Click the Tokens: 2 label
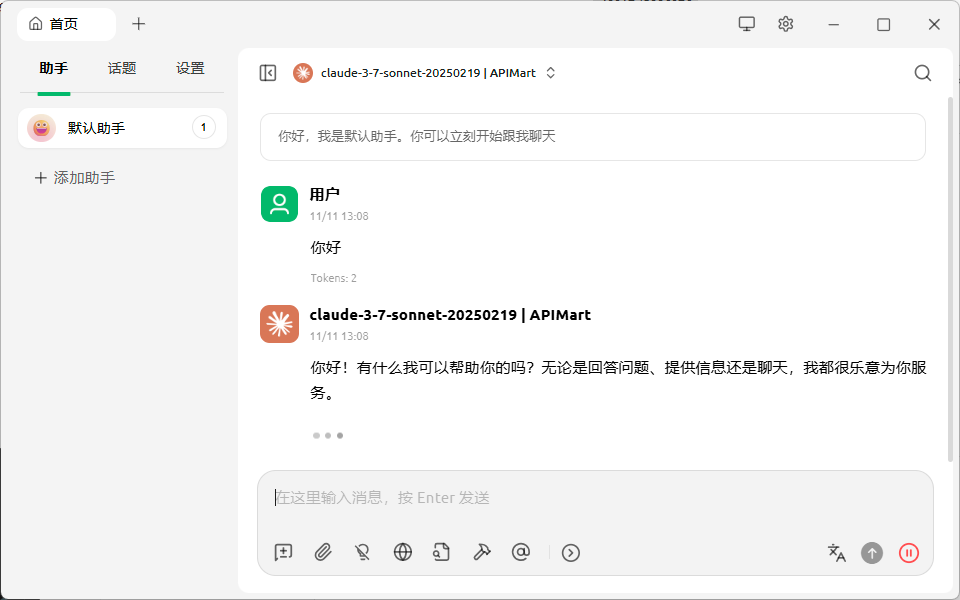The width and height of the screenshot is (960, 600). [x=334, y=278]
